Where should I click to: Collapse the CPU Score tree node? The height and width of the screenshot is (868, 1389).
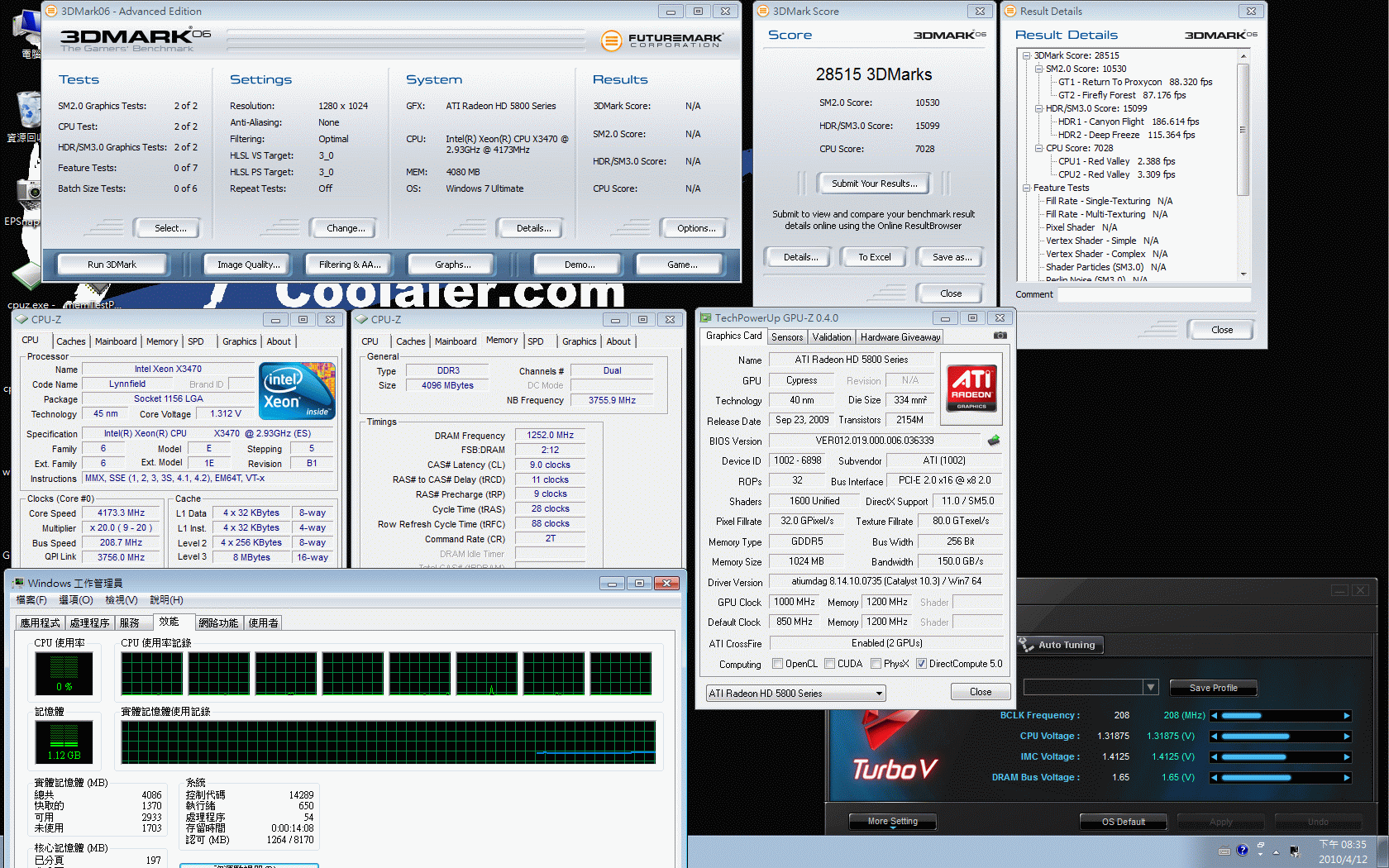tap(1038, 148)
